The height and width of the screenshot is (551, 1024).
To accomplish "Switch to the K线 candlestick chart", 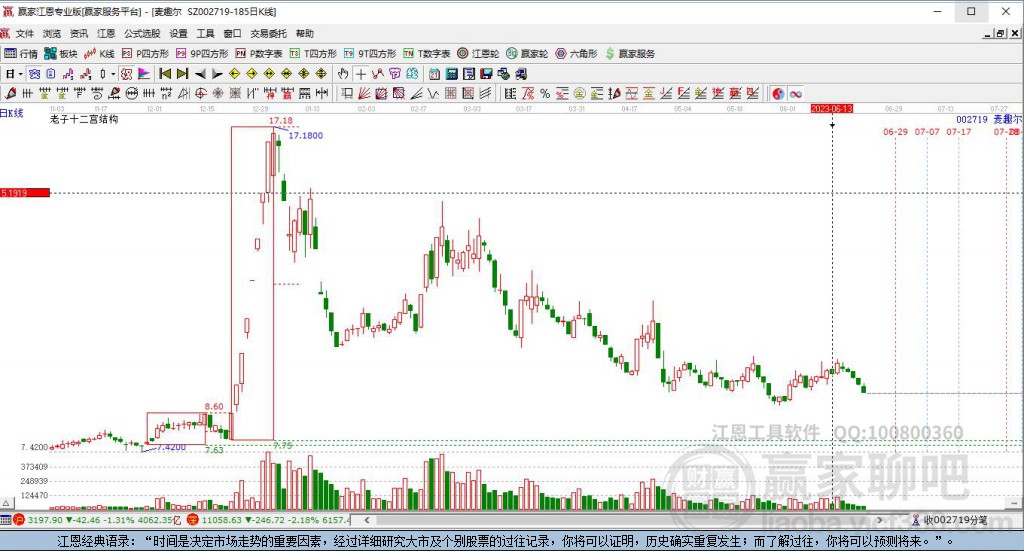I will (99, 54).
